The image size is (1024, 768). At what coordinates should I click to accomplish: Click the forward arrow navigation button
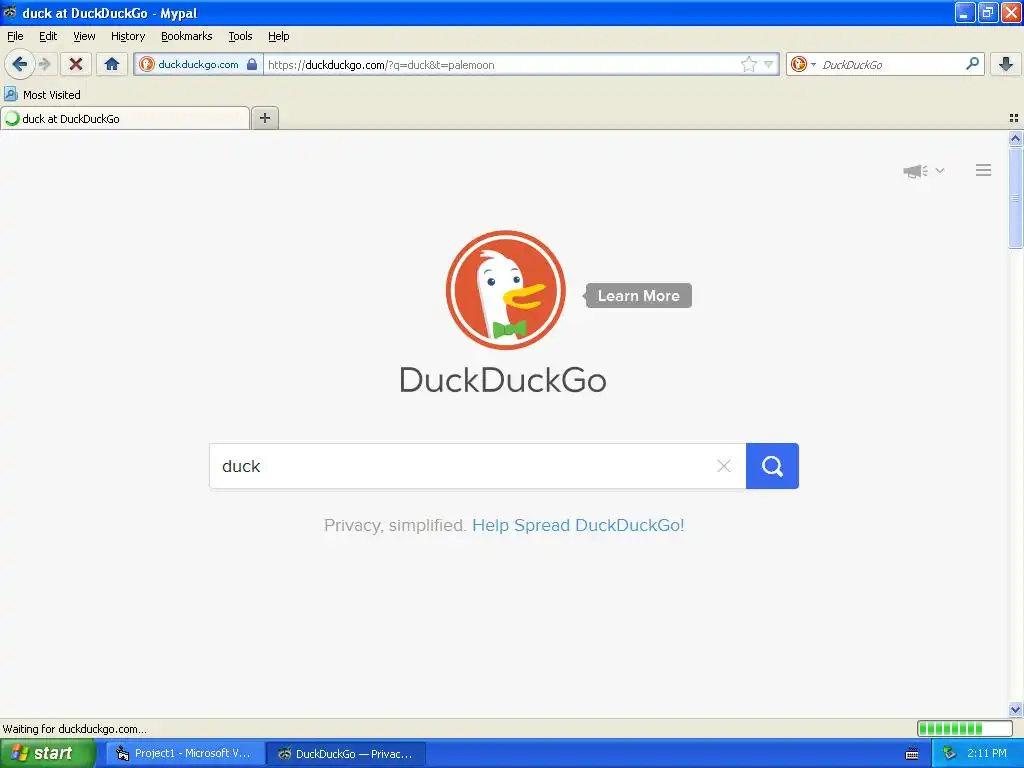(x=44, y=64)
